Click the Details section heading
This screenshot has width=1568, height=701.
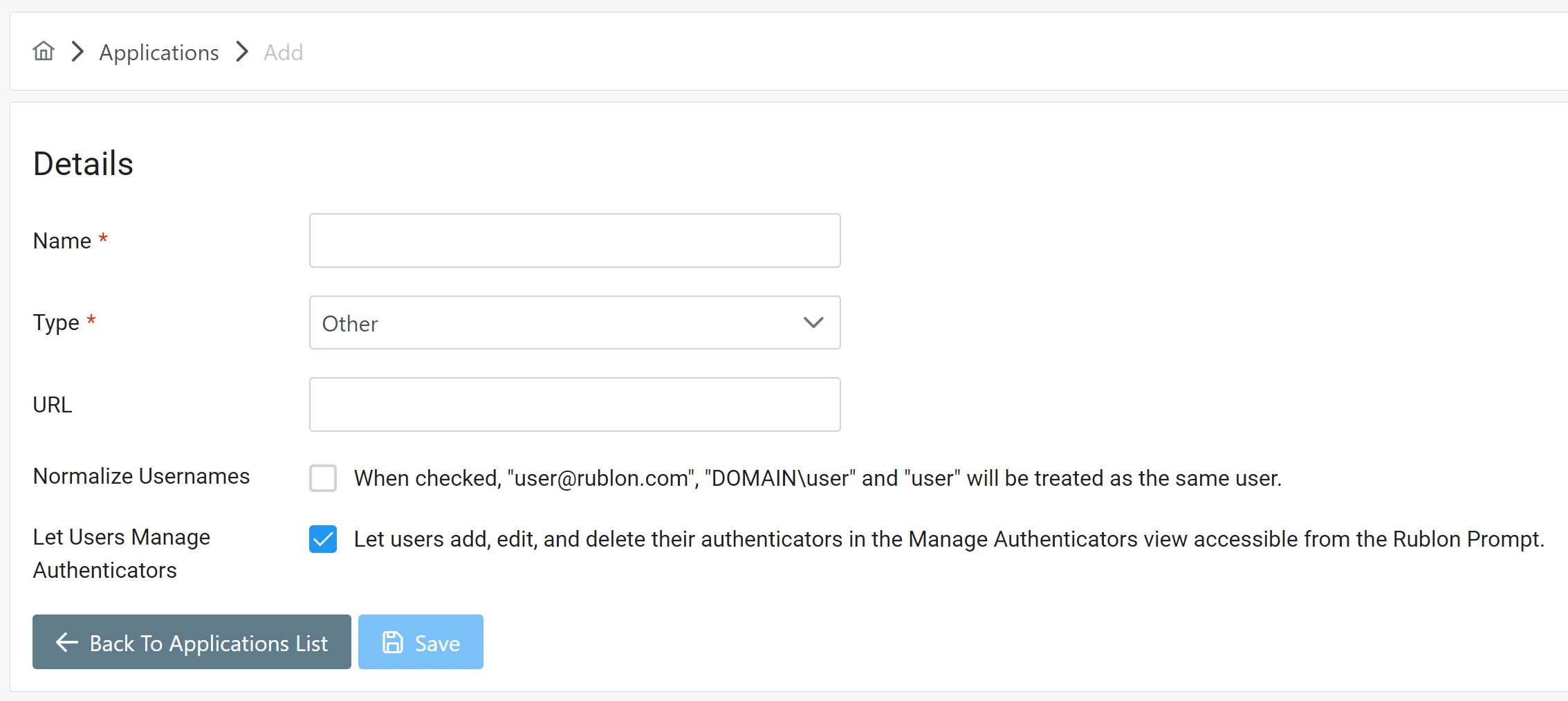83,164
